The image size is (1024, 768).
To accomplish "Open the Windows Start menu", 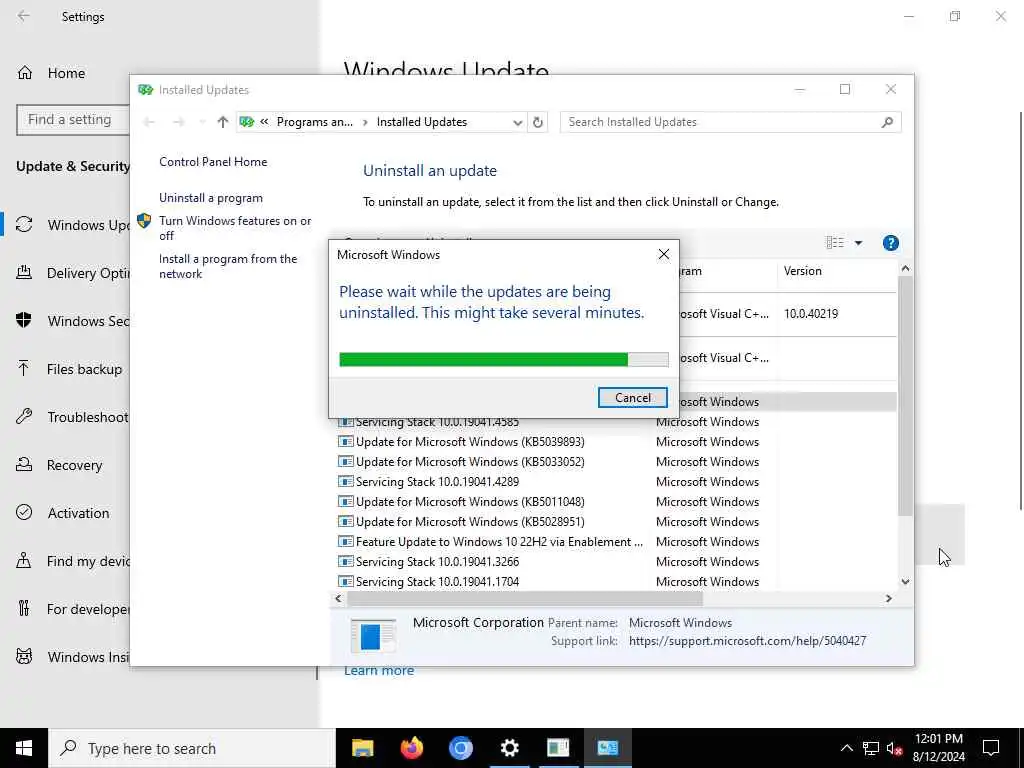I will tap(24, 748).
